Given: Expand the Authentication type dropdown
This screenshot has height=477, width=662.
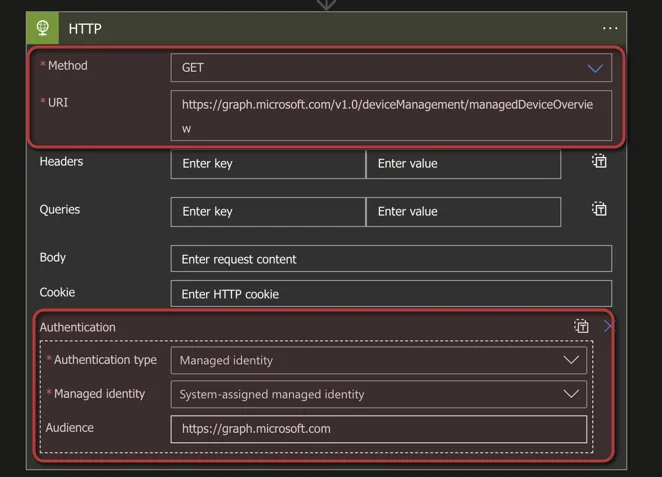Looking at the screenshot, I should (379, 360).
